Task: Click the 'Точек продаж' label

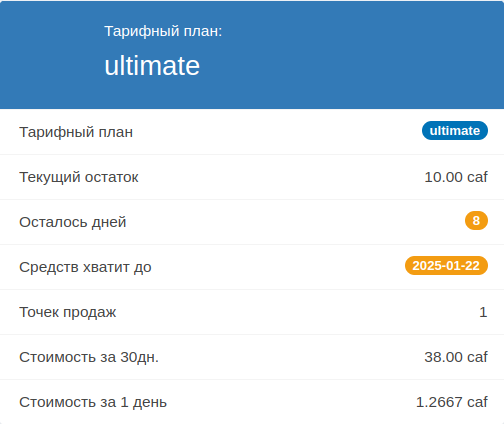Action: (68, 312)
